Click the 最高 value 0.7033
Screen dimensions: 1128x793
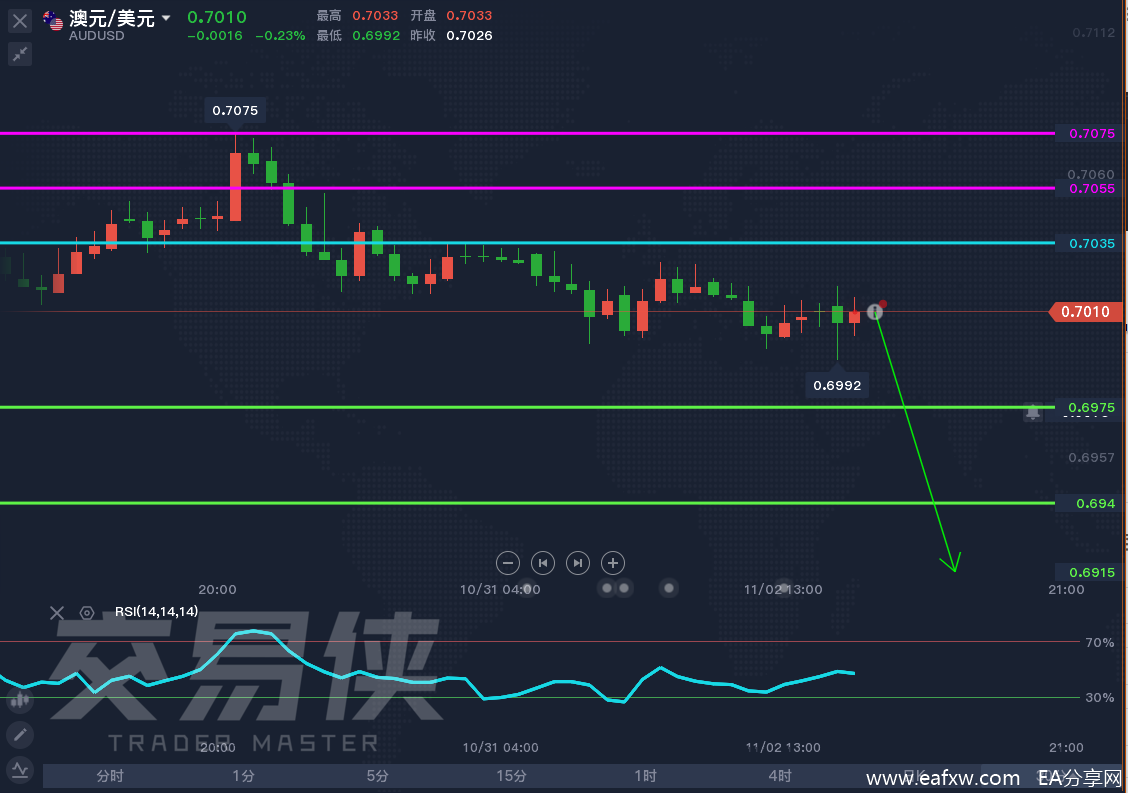point(375,15)
